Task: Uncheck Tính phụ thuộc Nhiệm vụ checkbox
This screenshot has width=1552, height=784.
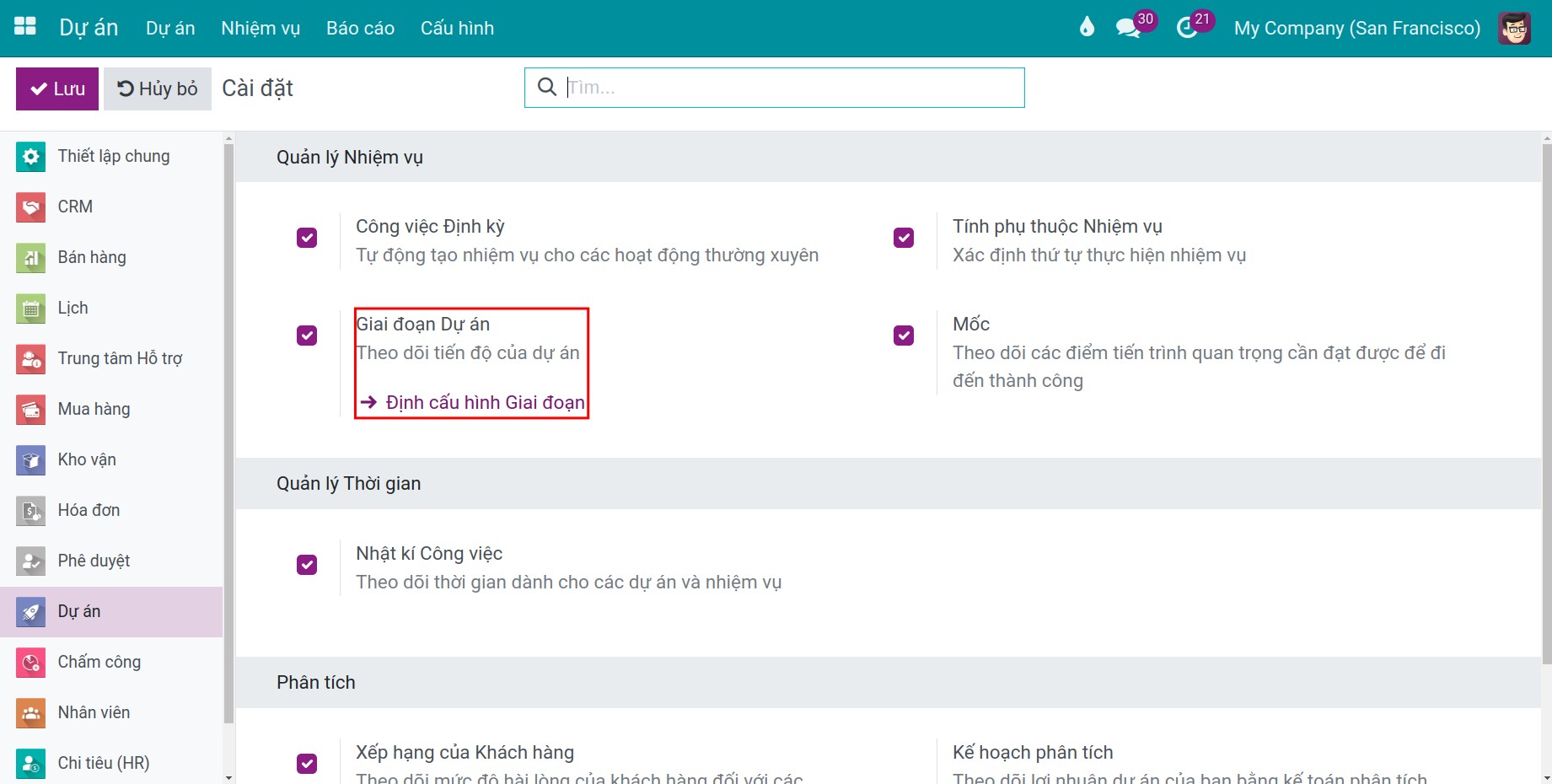Action: point(904,238)
